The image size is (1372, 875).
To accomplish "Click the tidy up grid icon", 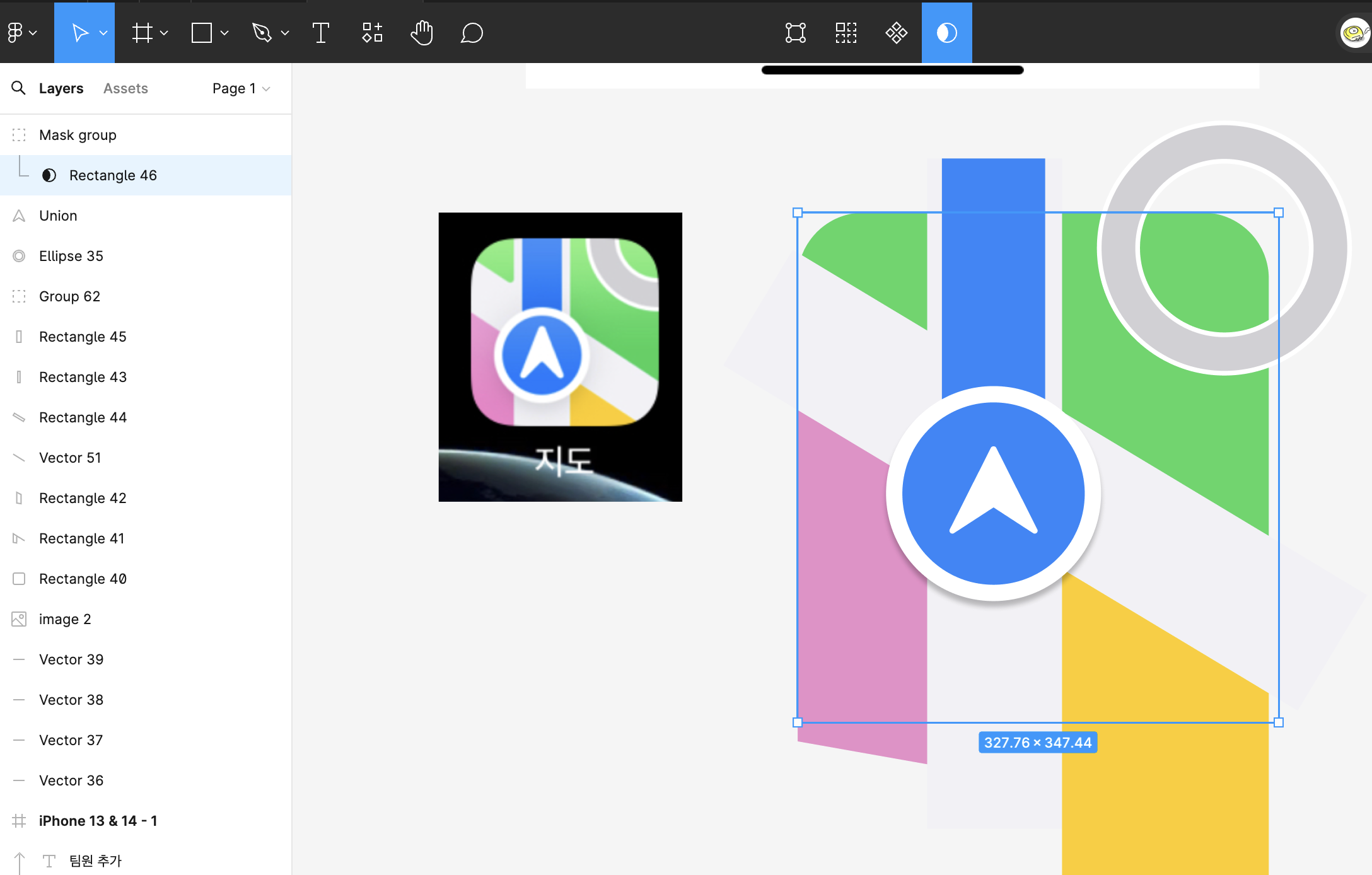I will tap(846, 33).
